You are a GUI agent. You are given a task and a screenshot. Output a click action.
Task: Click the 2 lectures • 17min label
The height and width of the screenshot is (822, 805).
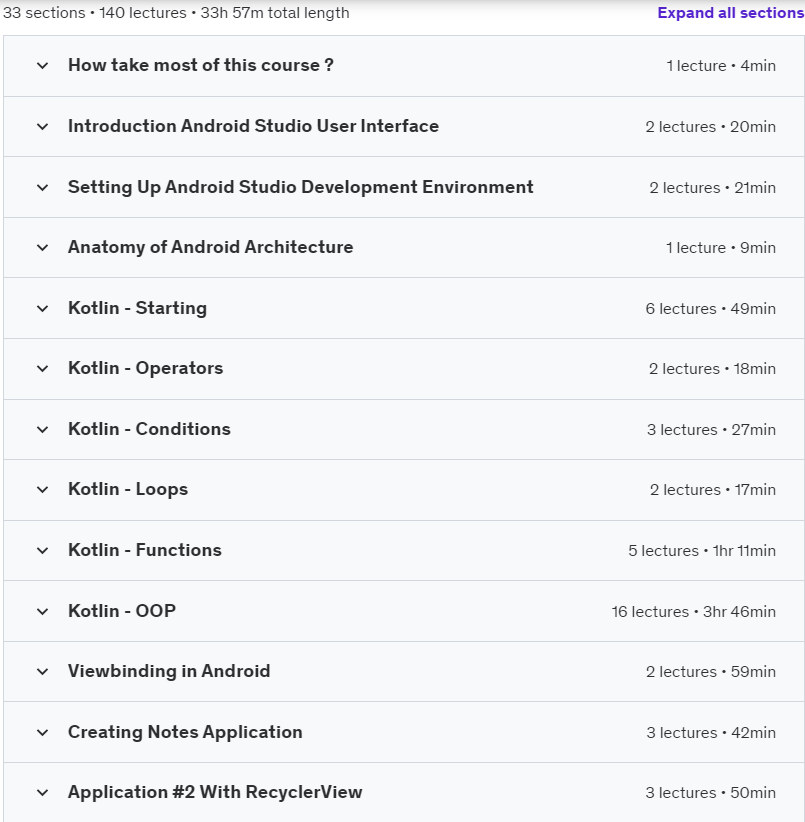(713, 490)
